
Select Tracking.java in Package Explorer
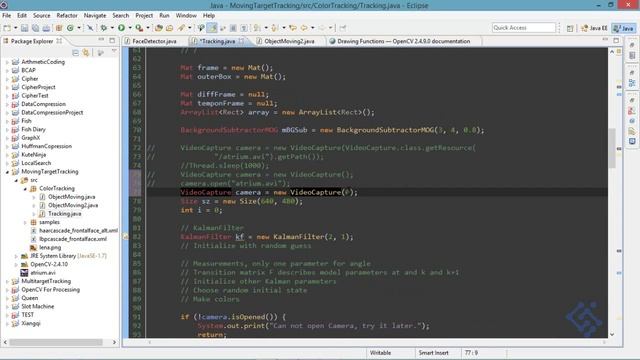[64, 213]
